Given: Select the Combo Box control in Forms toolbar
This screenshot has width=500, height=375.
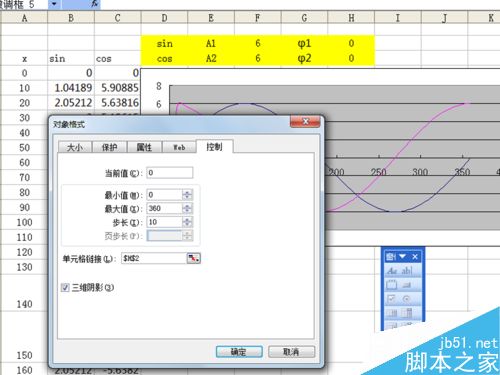Looking at the screenshot, I should pos(407,313).
